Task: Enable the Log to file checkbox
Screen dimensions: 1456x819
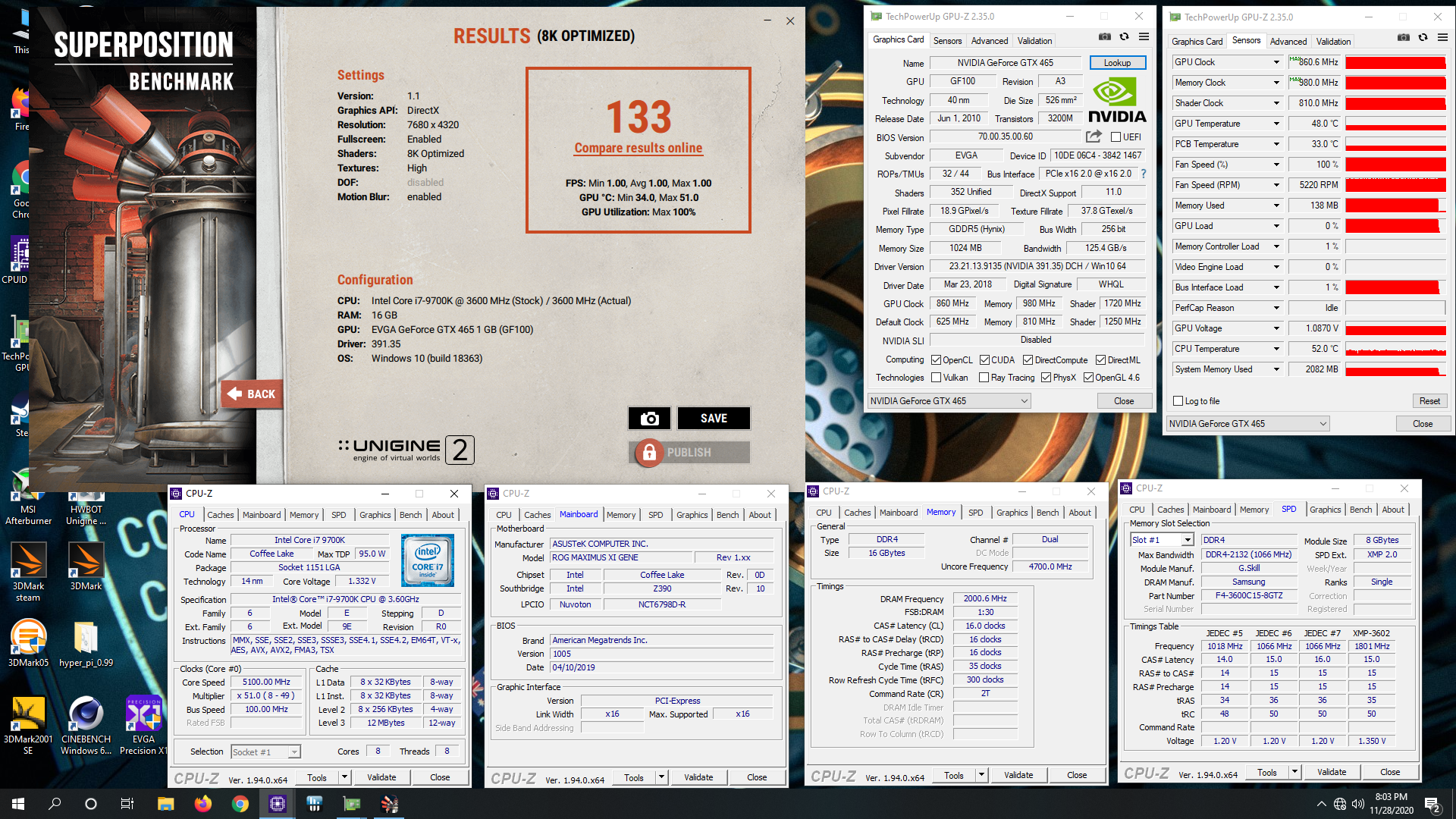Action: click(x=1178, y=401)
